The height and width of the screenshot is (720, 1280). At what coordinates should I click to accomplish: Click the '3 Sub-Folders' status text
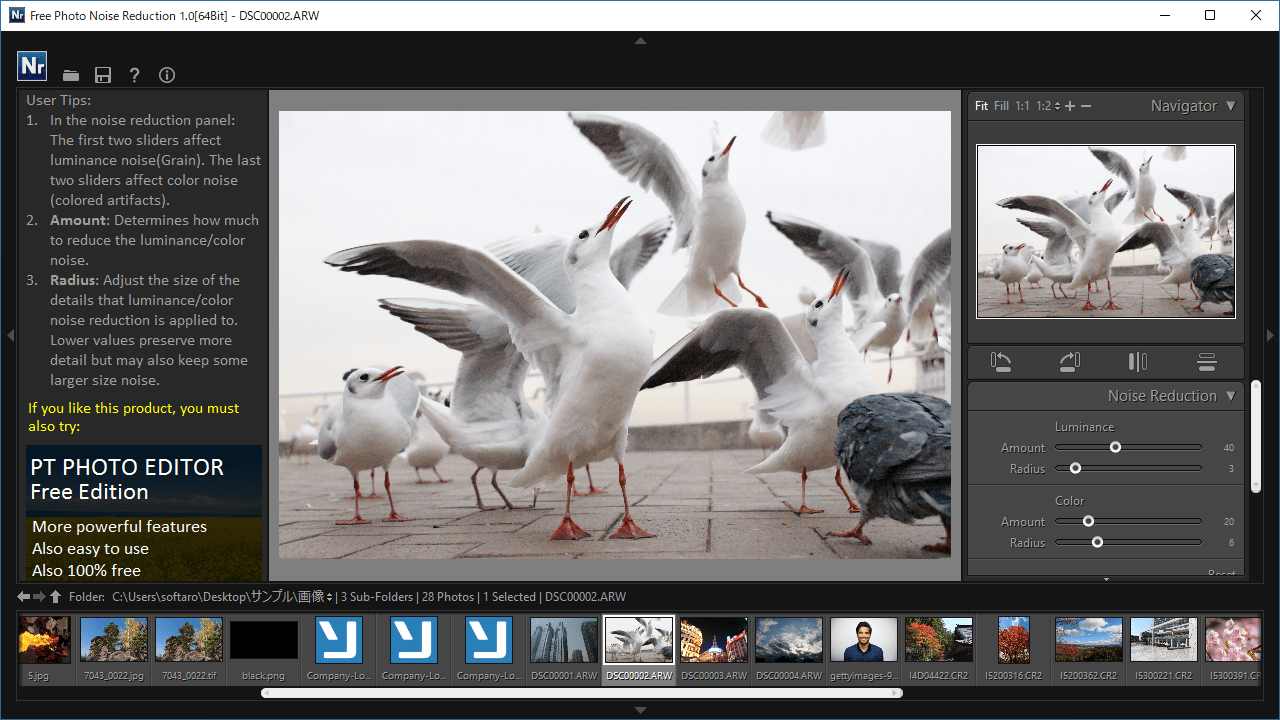pos(377,597)
